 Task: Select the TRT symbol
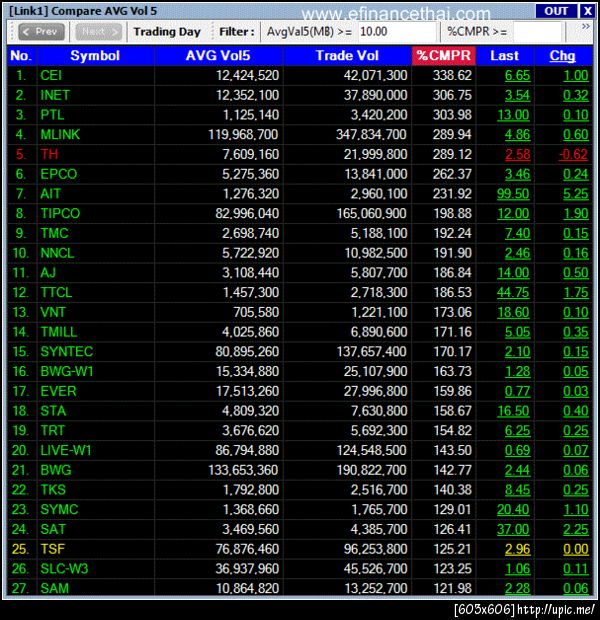coord(52,431)
